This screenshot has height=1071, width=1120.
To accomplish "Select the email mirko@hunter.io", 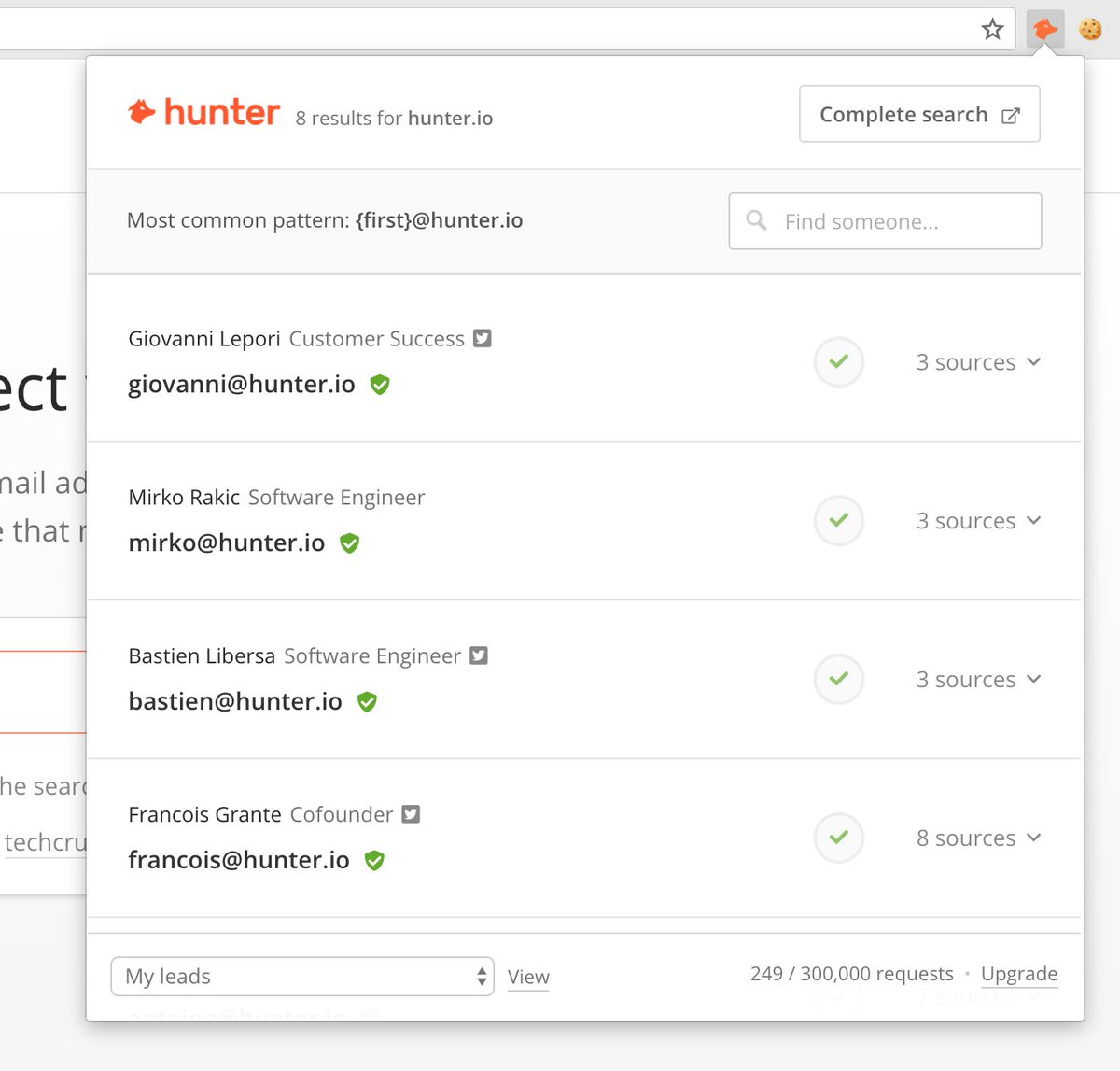I will pos(227,543).
